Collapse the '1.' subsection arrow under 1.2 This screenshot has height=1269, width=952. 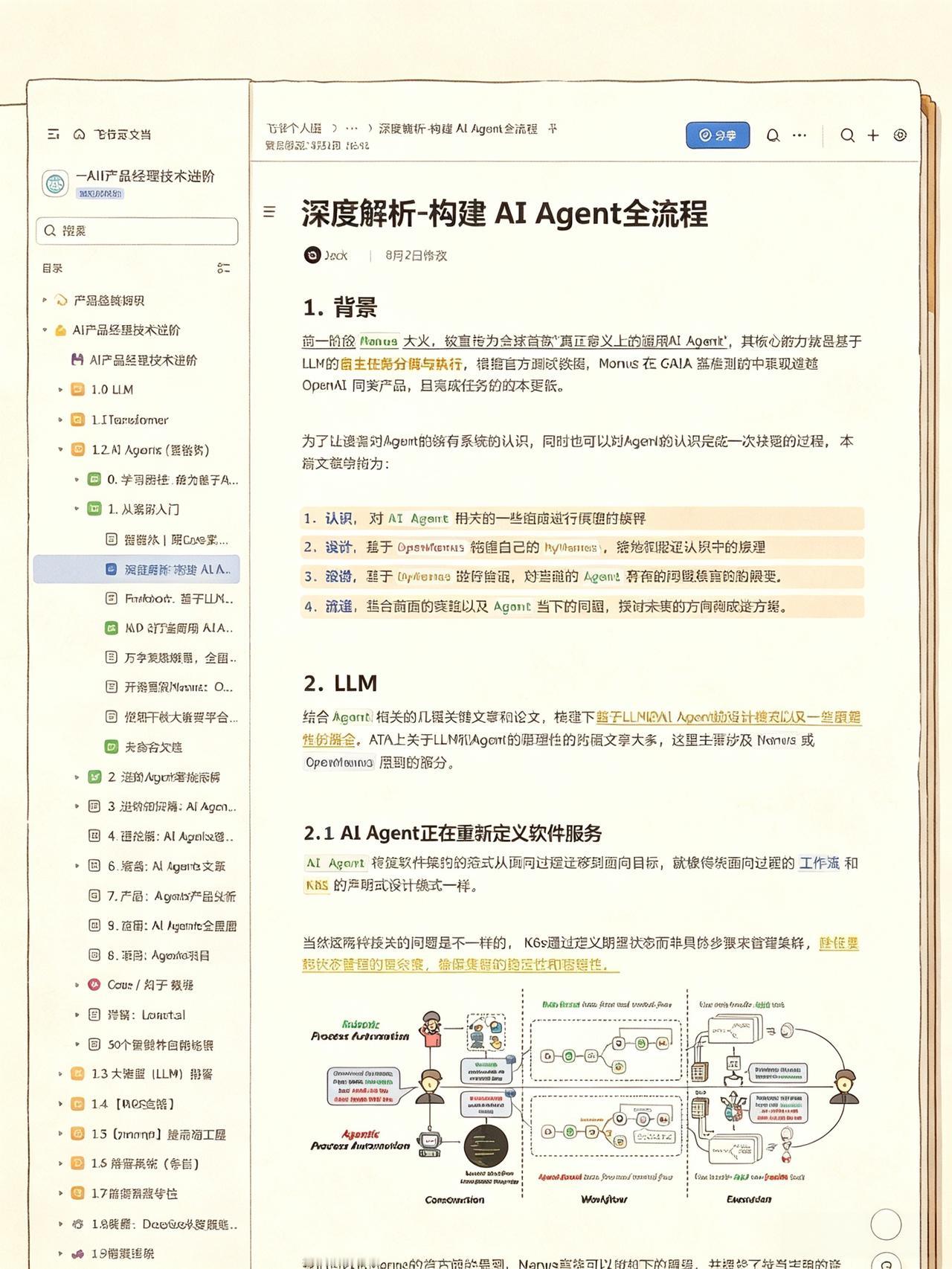click(77, 509)
